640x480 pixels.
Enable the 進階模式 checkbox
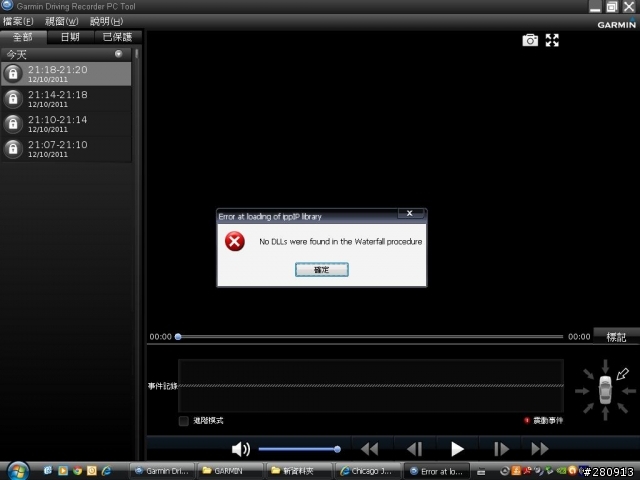coord(184,421)
